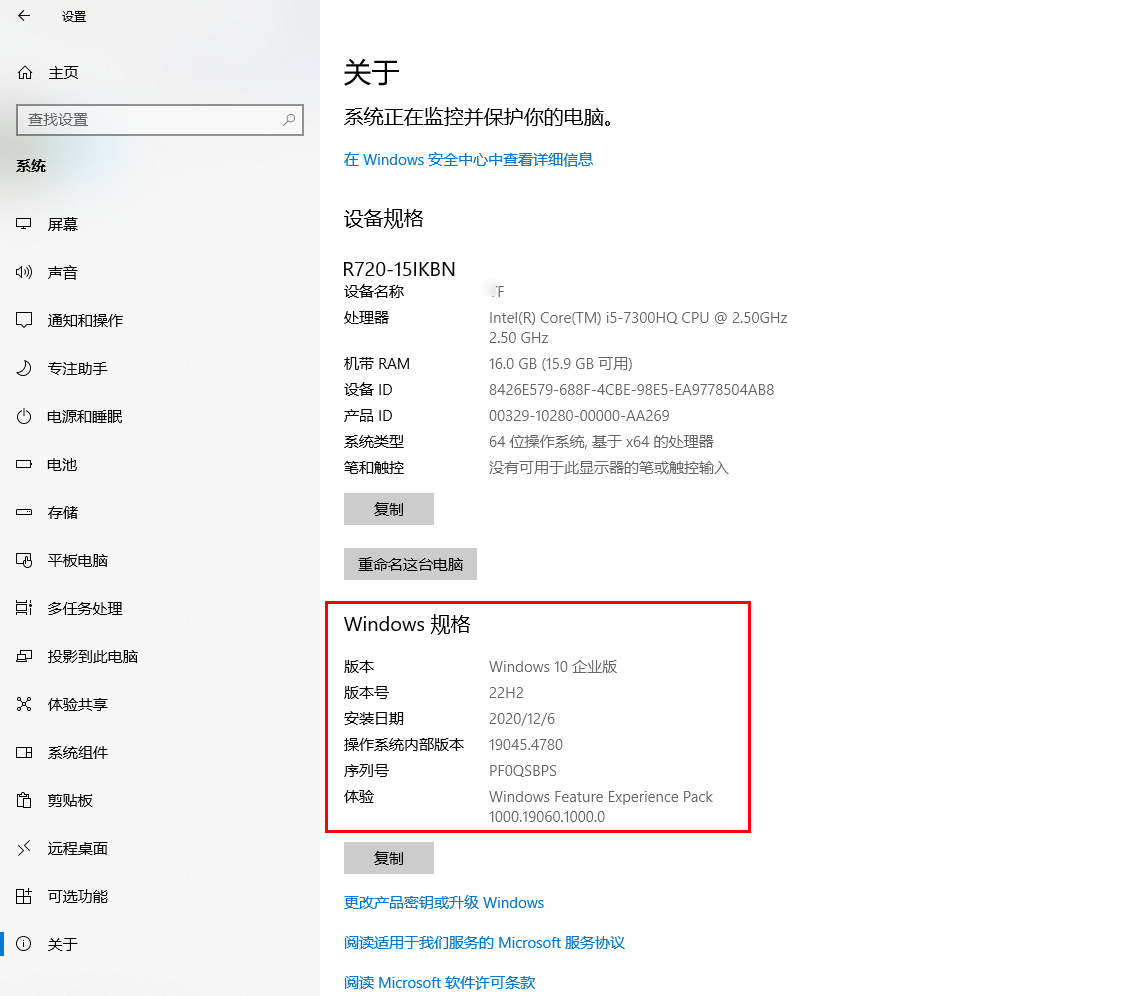Open 更改产品密钥或升级 Windows link
This screenshot has width=1137, height=996.
444,902
